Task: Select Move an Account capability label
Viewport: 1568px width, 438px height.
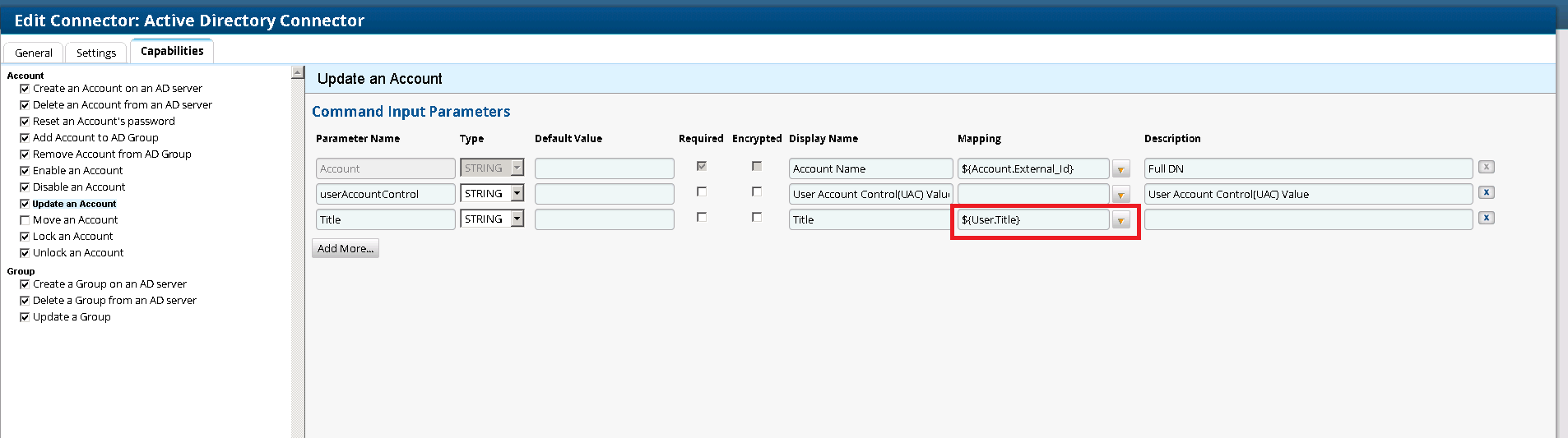Action: [x=76, y=220]
